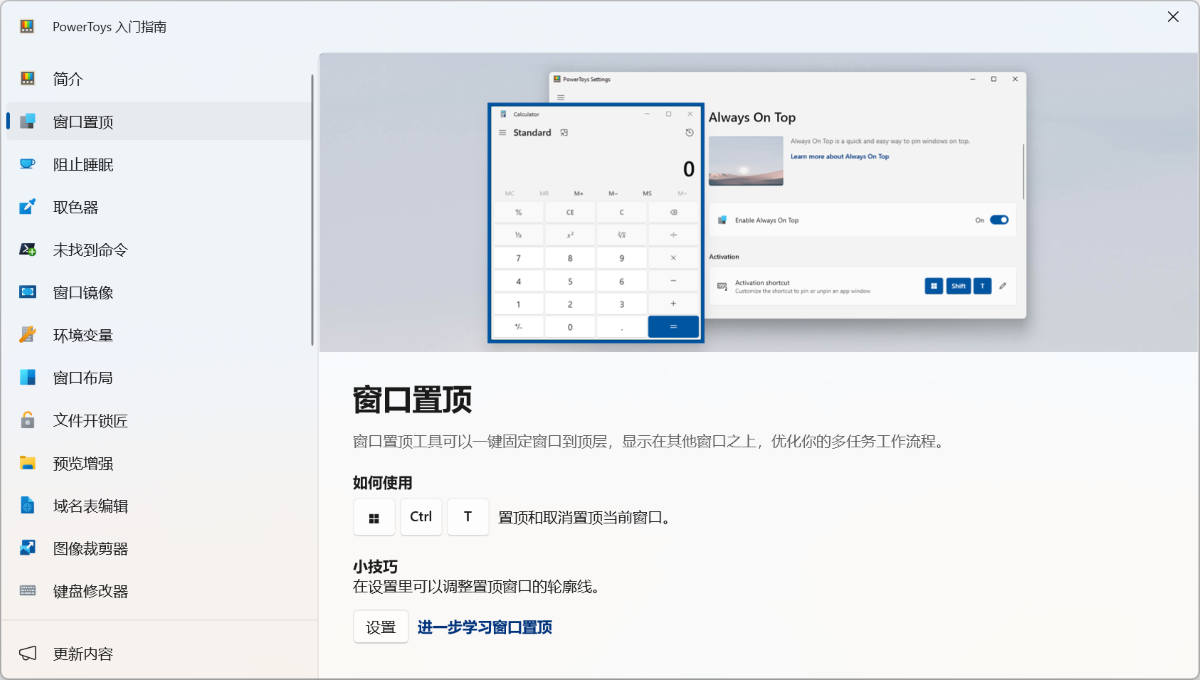
Task: Click the 设置 button
Action: (381, 627)
